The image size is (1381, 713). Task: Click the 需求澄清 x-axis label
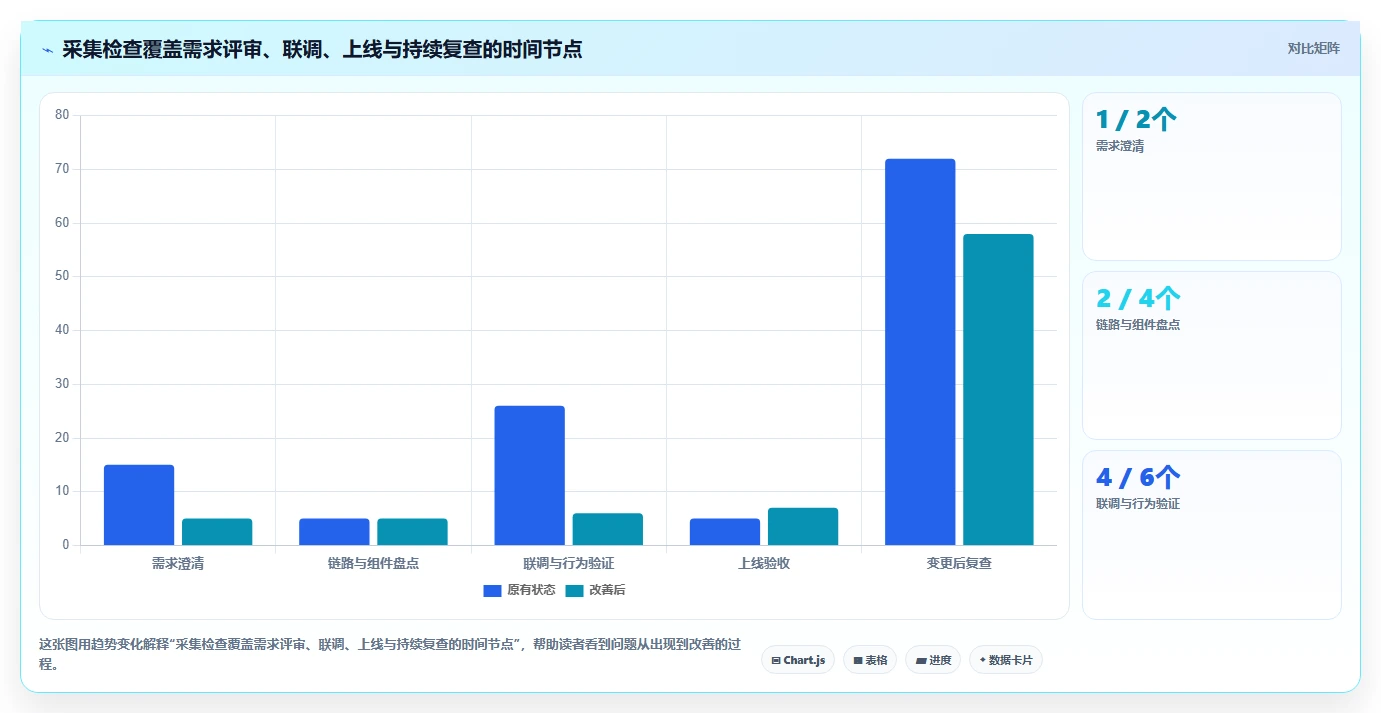click(x=178, y=563)
